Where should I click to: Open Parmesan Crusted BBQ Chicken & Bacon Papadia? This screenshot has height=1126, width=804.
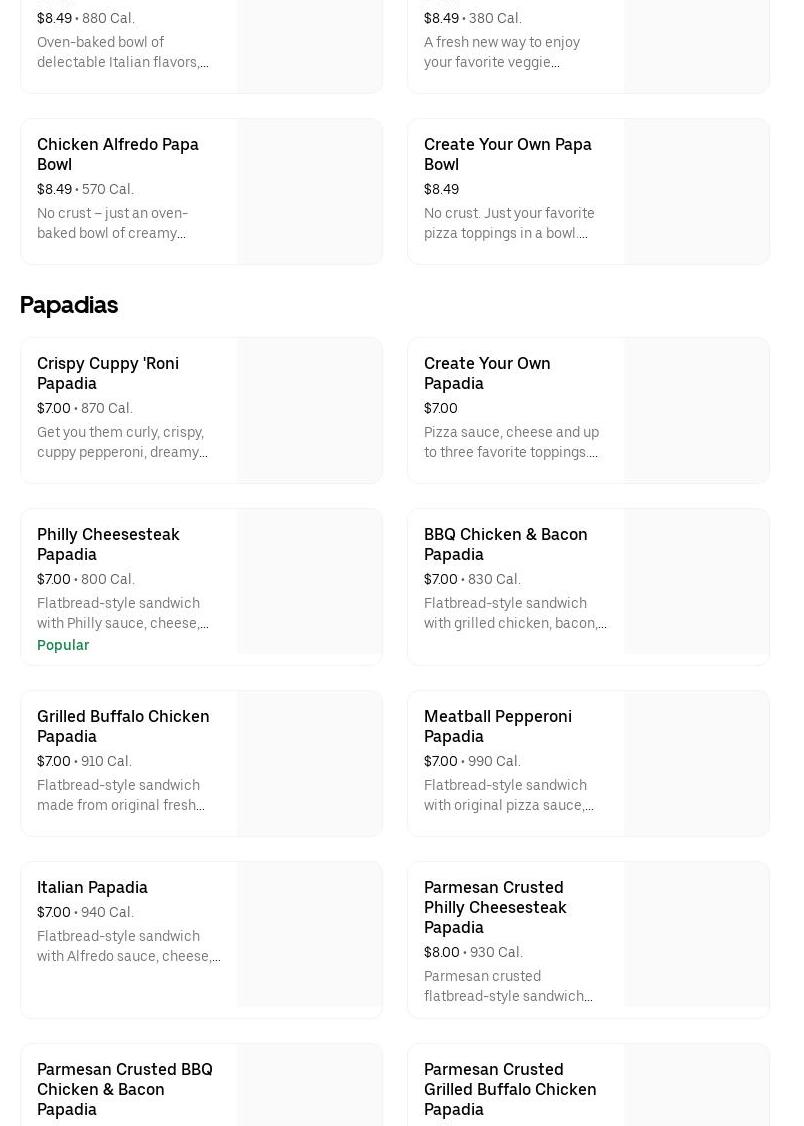click(x=125, y=1089)
